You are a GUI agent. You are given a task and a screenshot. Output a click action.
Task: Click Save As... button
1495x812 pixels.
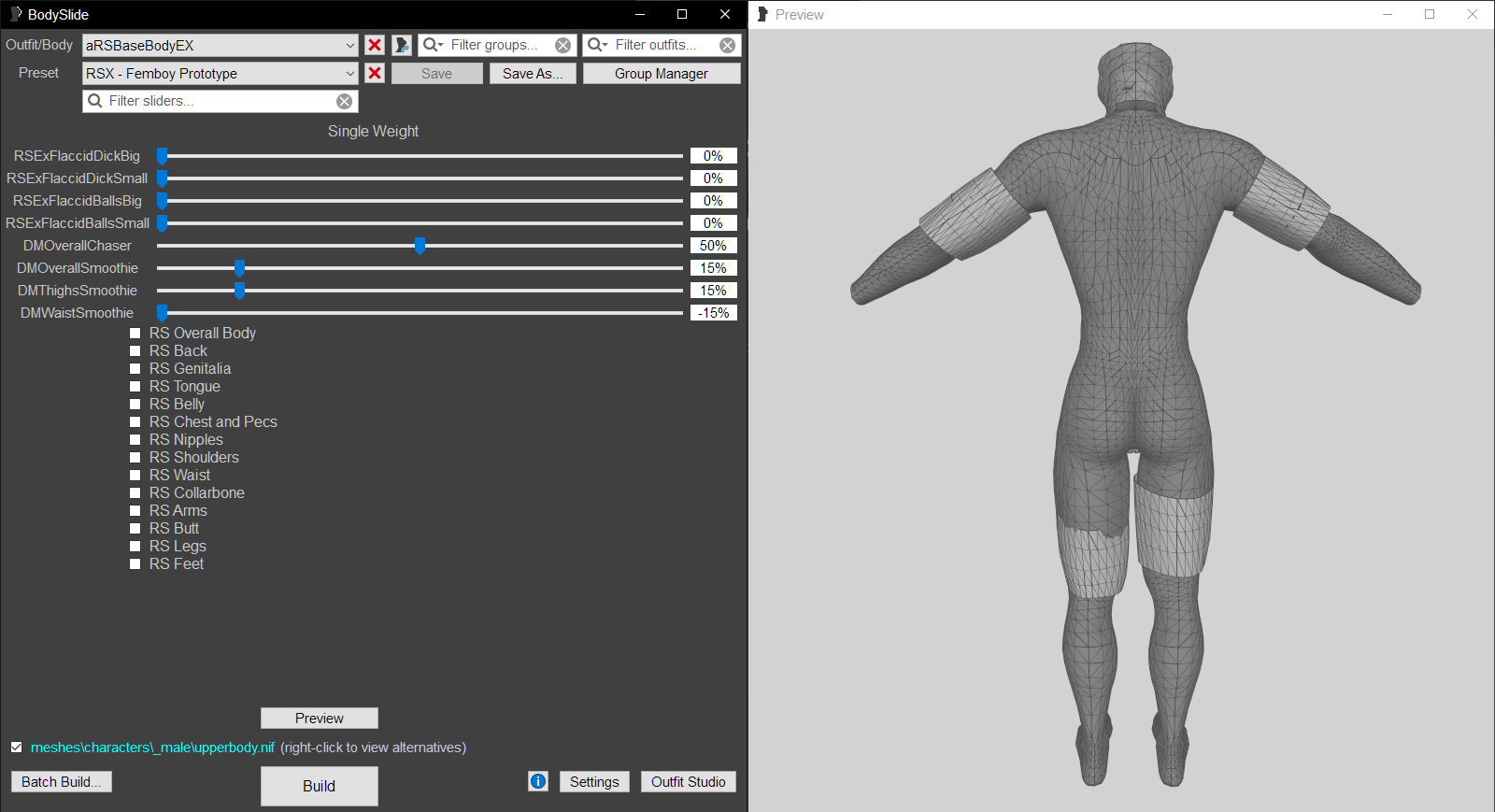[x=533, y=73]
